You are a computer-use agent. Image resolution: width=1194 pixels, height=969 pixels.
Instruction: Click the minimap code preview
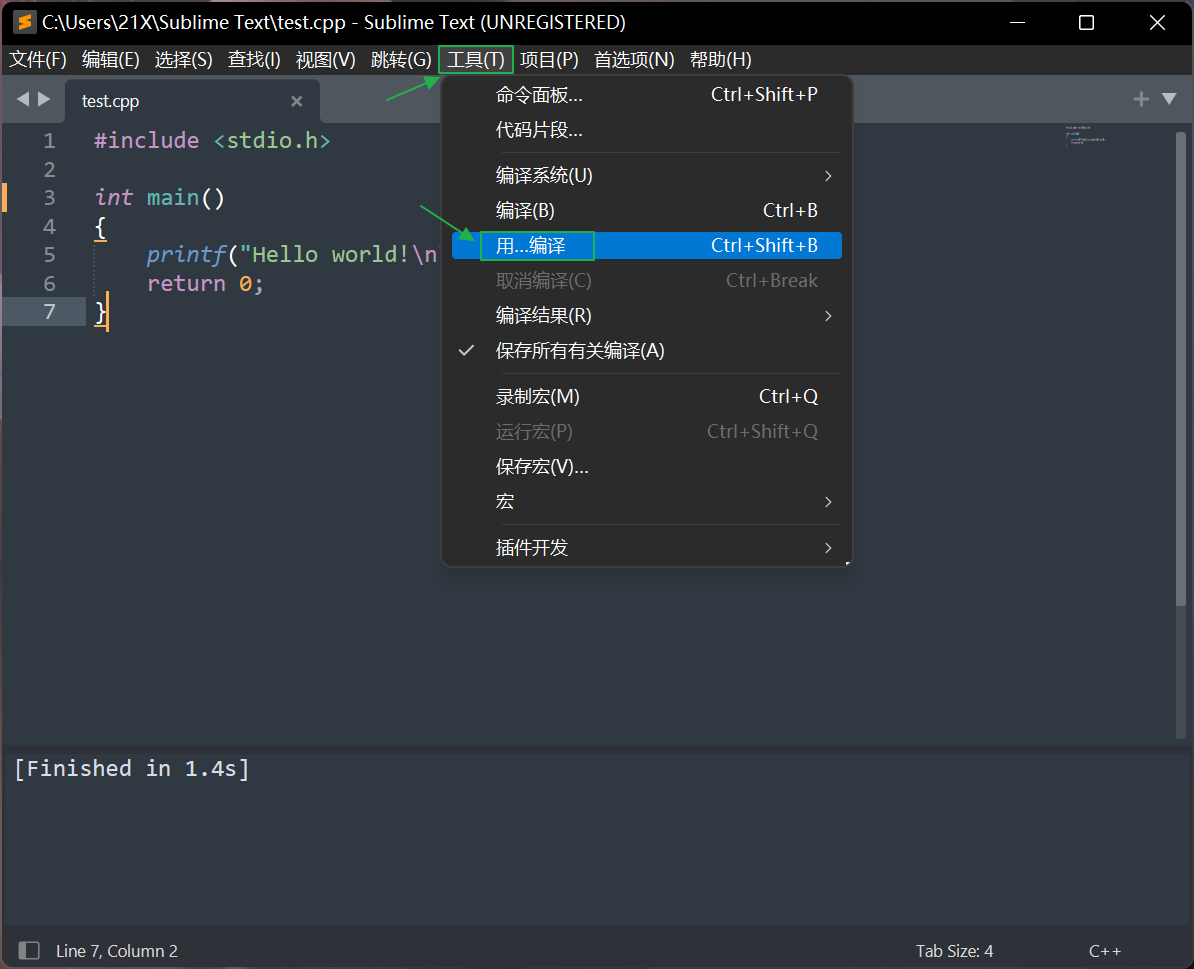click(1085, 135)
